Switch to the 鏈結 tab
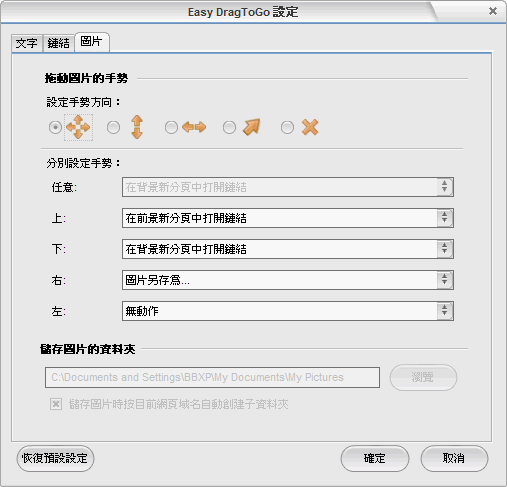 59,43
